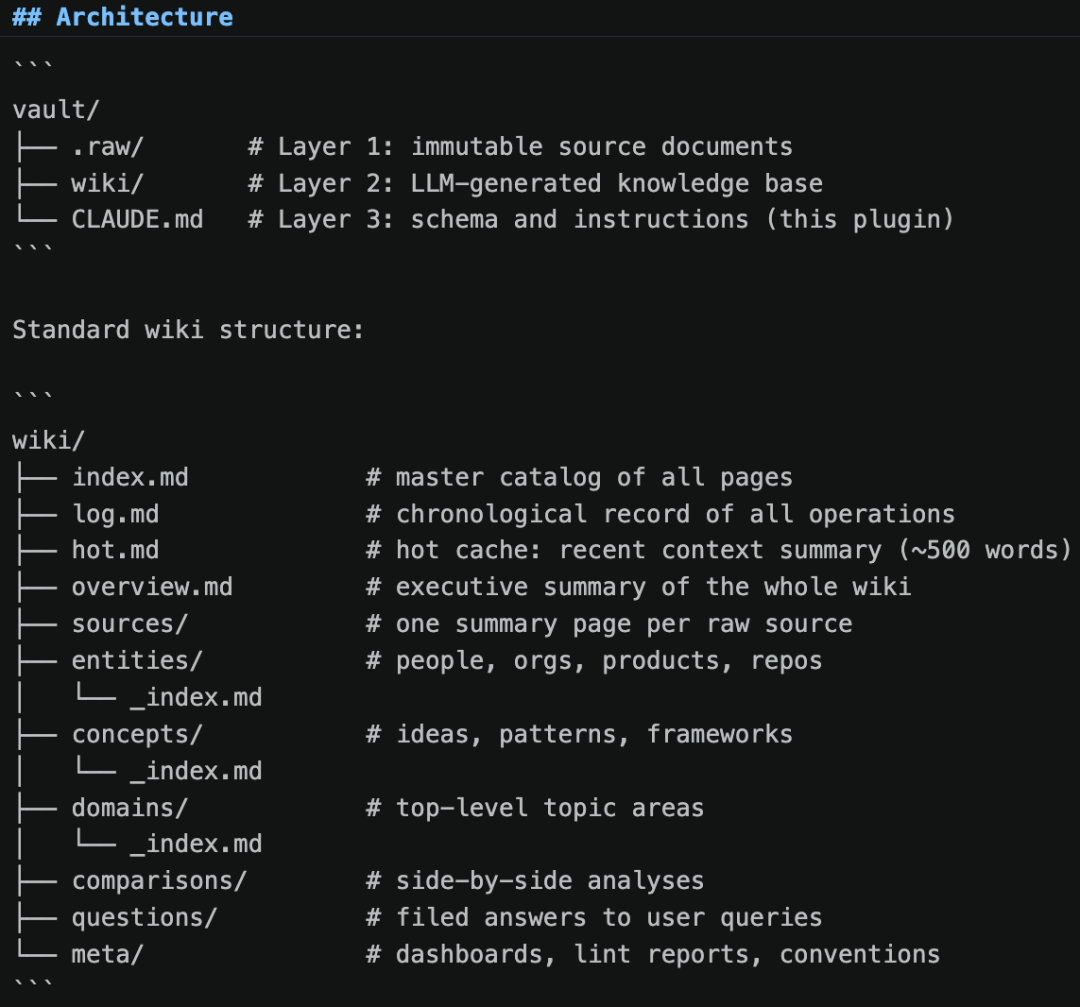This screenshot has width=1080, height=1007.
Task: Click the CLAUDE.md file name
Action: coord(138,220)
